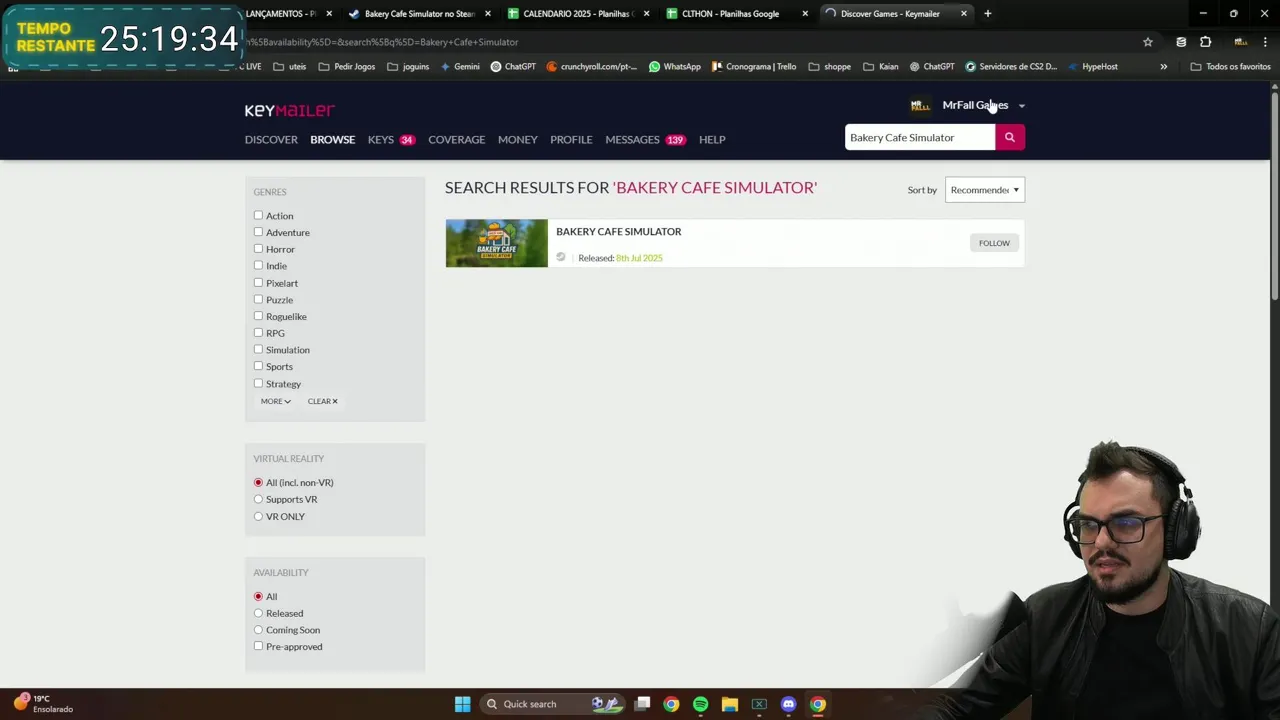Open the Todos os favoritos folder
Image resolution: width=1280 pixels, height=720 pixels.
1230,67
